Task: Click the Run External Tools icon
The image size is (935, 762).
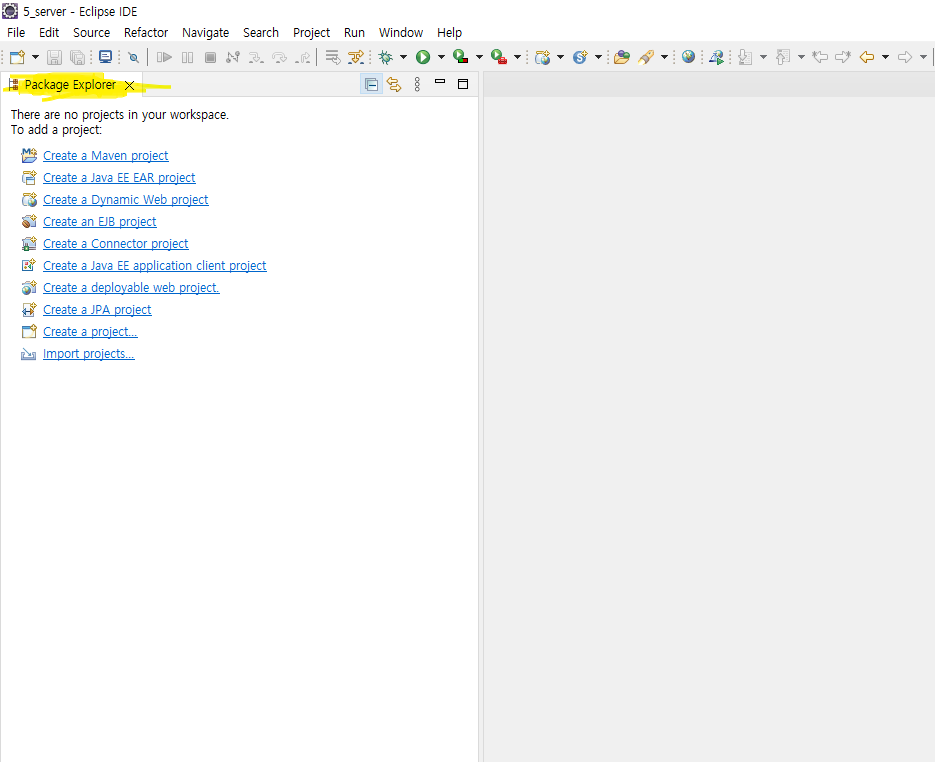Action: point(499,57)
